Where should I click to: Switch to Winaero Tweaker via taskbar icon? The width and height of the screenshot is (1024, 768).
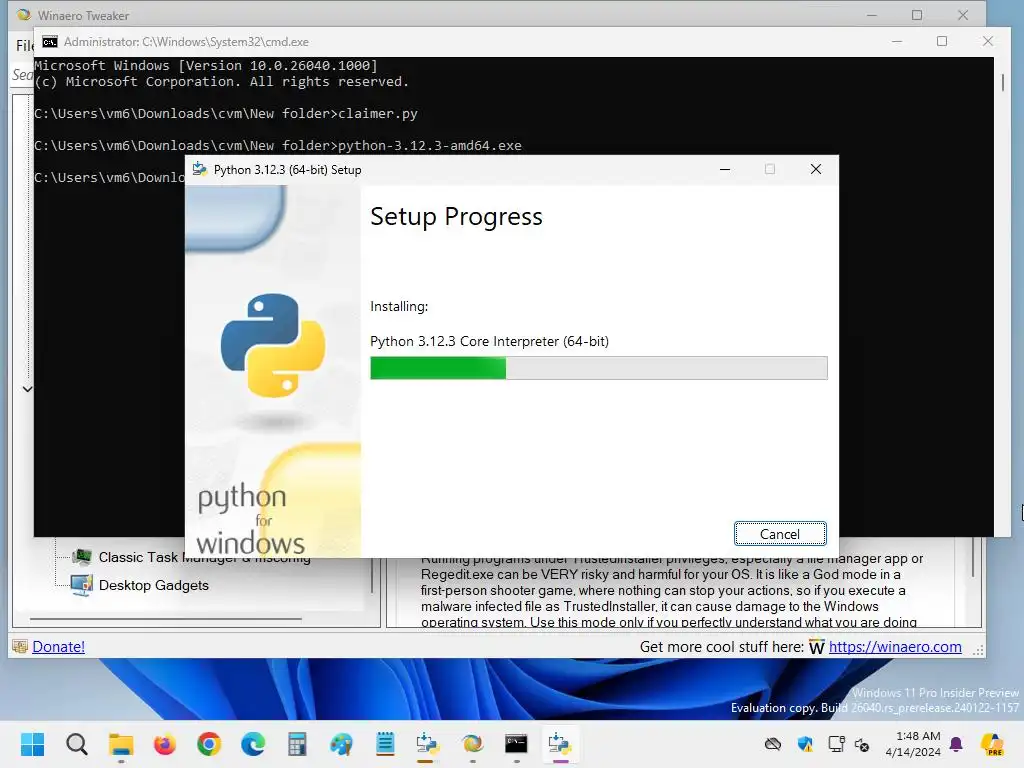coord(472,744)
